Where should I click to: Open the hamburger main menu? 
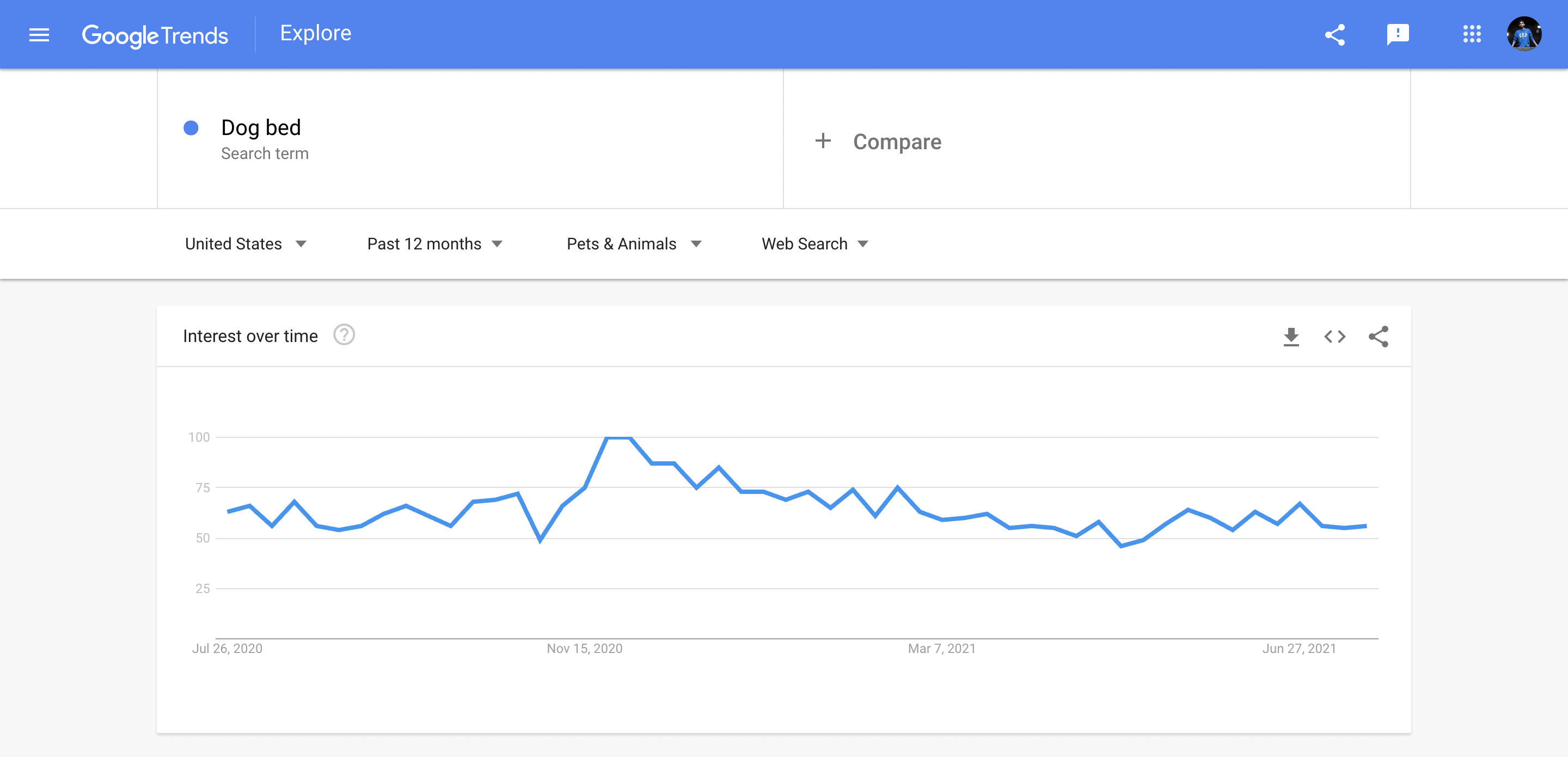pos(39,35)
